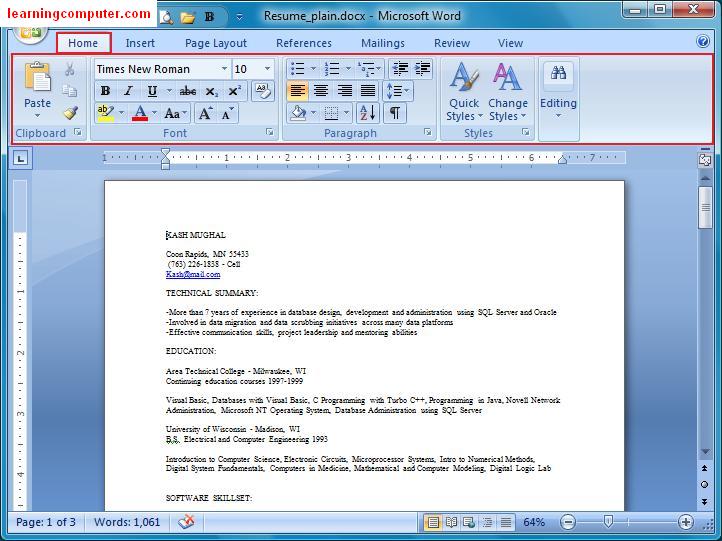The width and height of the screenshot is (722, 541).
Task: Copy selection using the Copy icon
Action: pos(70,91)
